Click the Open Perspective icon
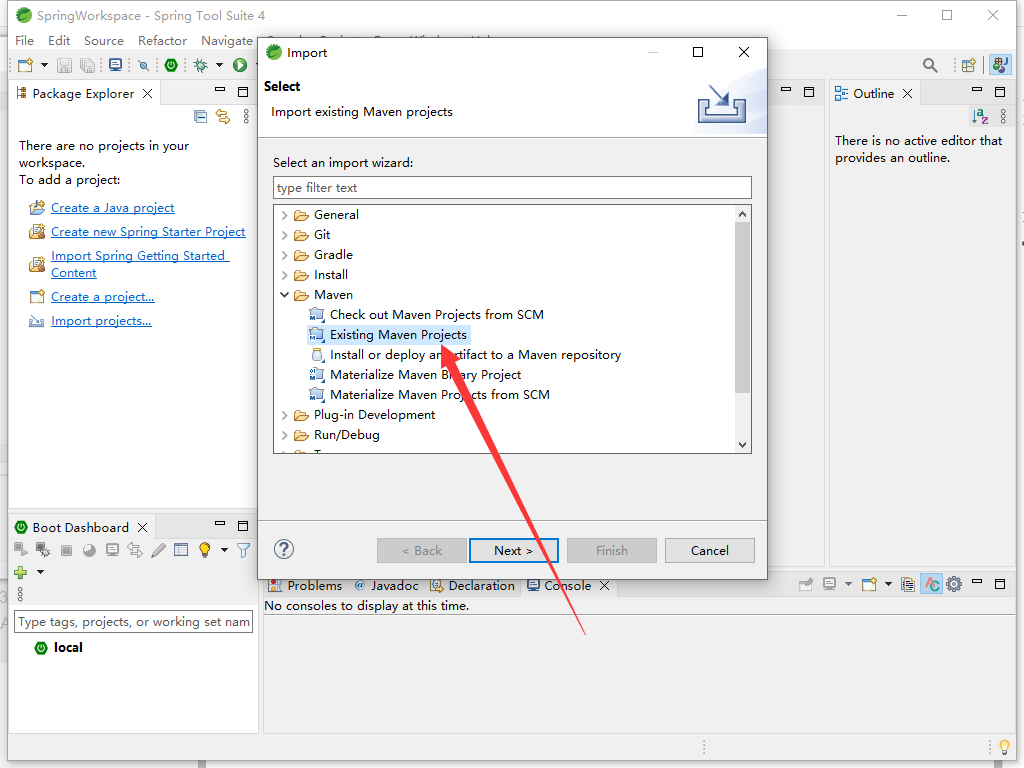Viewport: 1024px width, 768px height. (x=968, y=65)
